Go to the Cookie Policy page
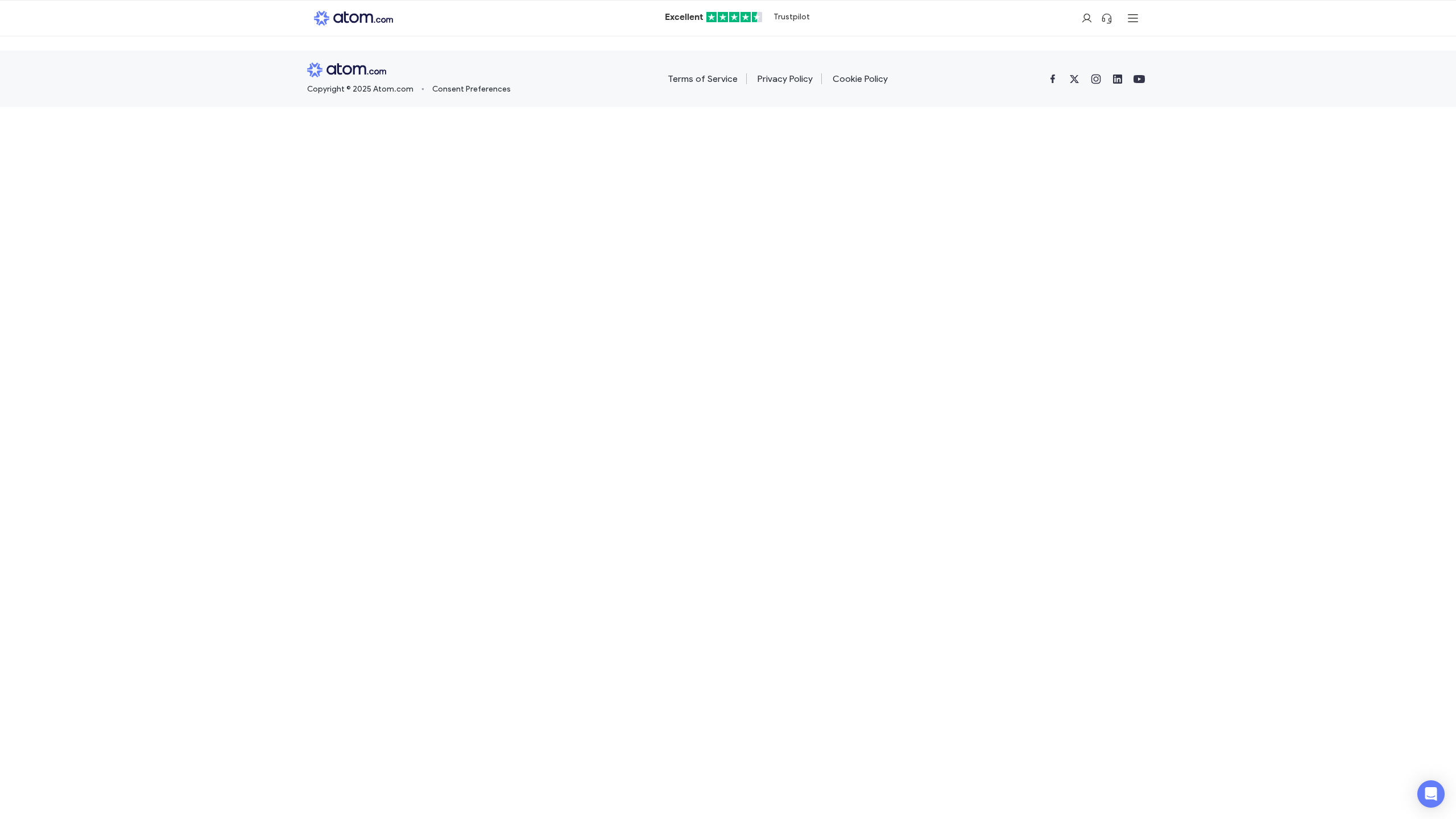Screen dimensions: 1456x819 [x=860, y=79]
